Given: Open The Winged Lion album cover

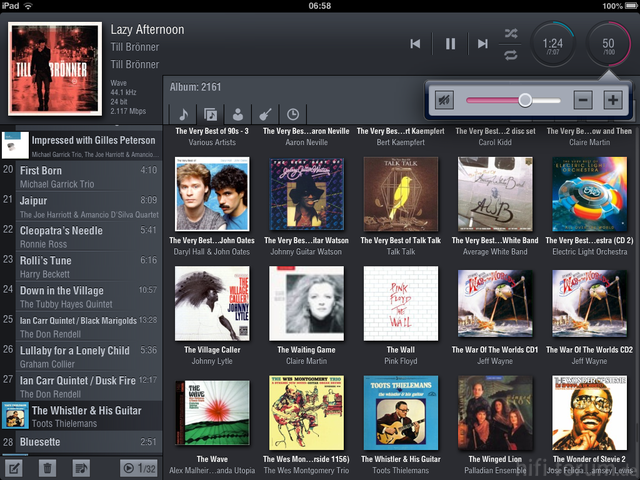Looking at the screenshot, I should click(495, 413).
